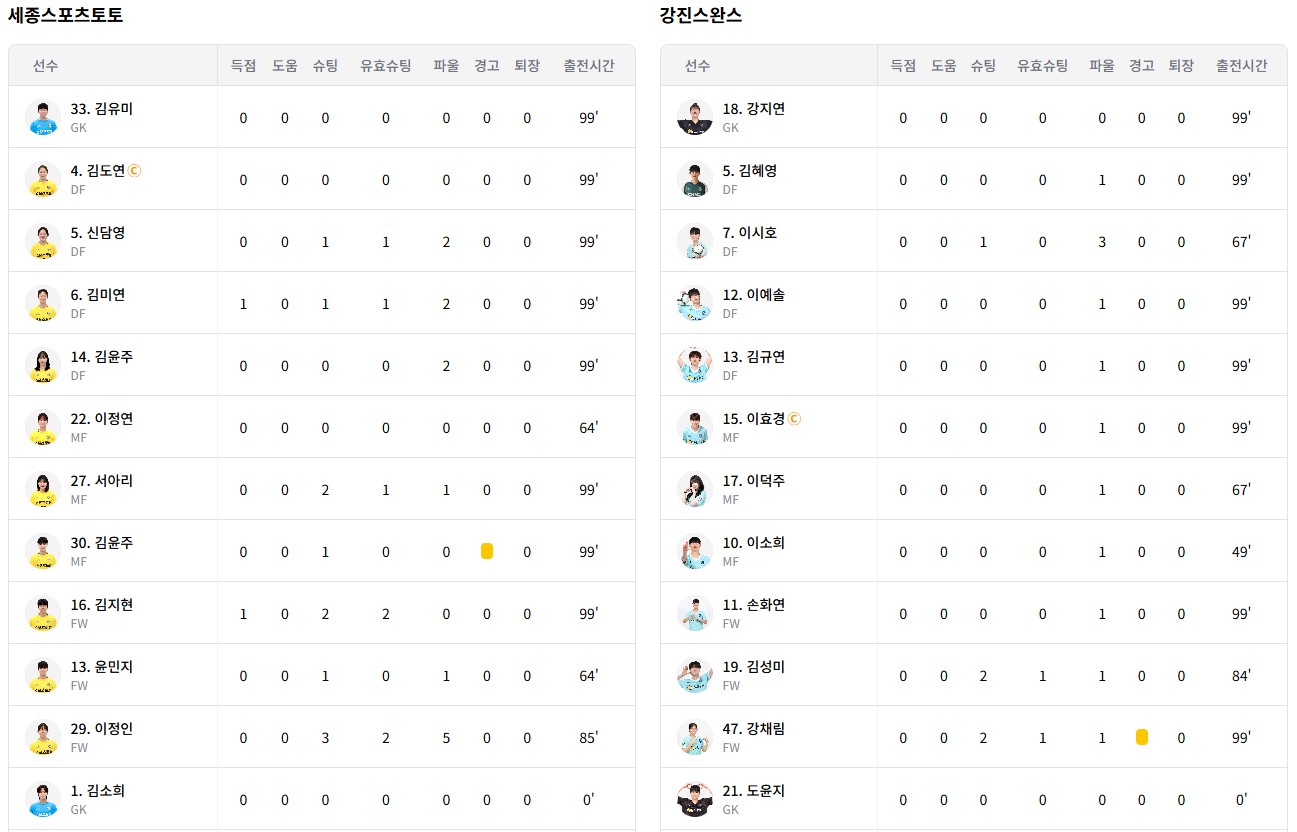Open the player photo of 29. 이정인
The image size is (1297, 832).
[x=43, y=738]
